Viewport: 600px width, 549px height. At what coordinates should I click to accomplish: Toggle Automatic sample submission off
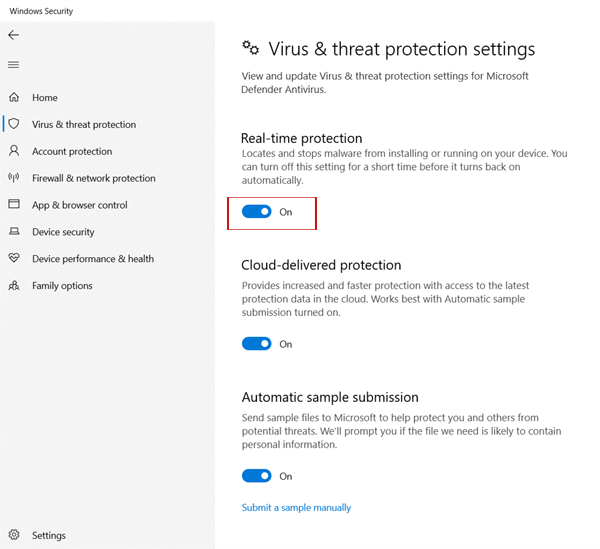coord(257,476)
